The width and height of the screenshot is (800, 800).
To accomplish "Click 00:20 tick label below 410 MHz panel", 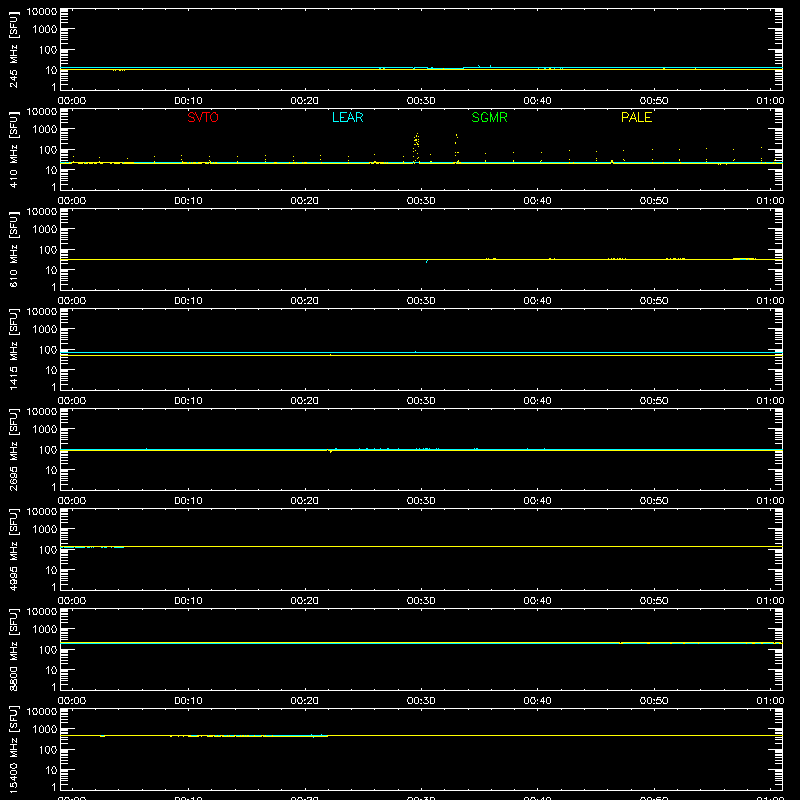I will tap(305, 201).
